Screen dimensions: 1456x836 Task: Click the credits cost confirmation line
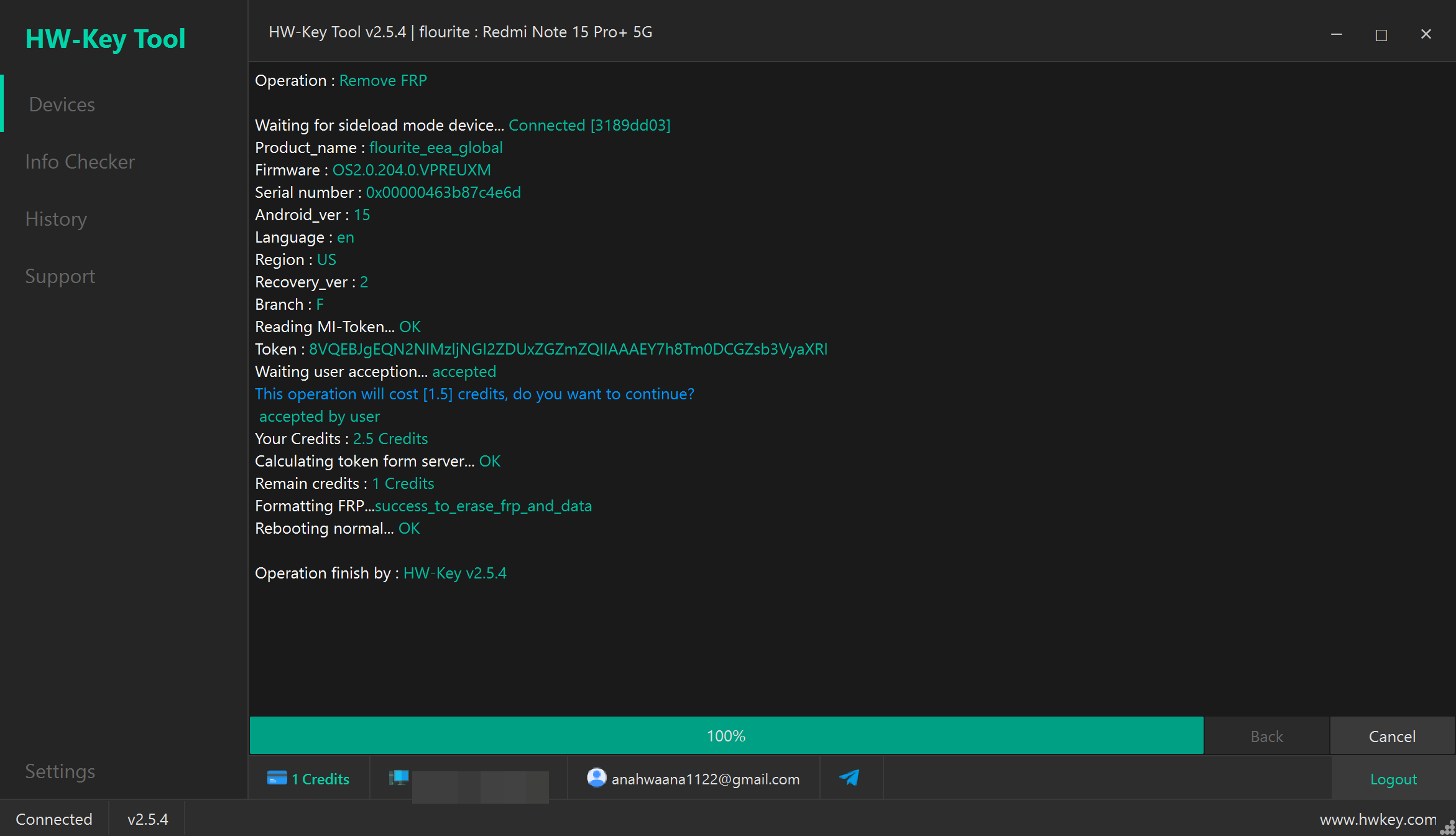coord(474,394)
